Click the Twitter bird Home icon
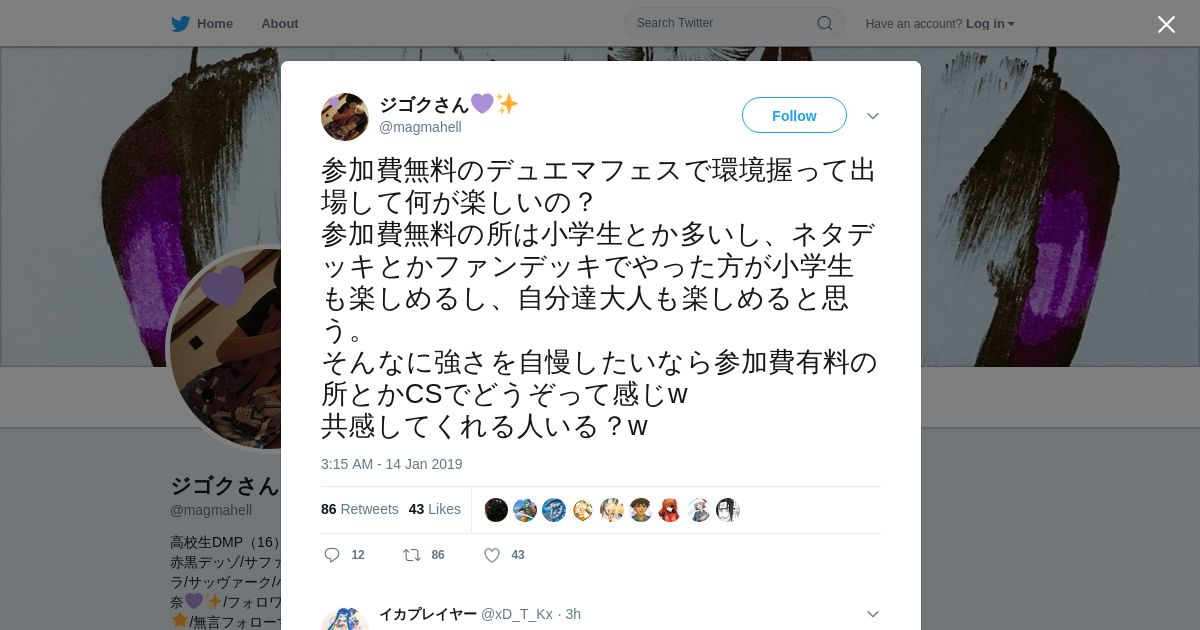Image resolution: width=1200 pixels, height=630 pixels. [x=181, y=24]
